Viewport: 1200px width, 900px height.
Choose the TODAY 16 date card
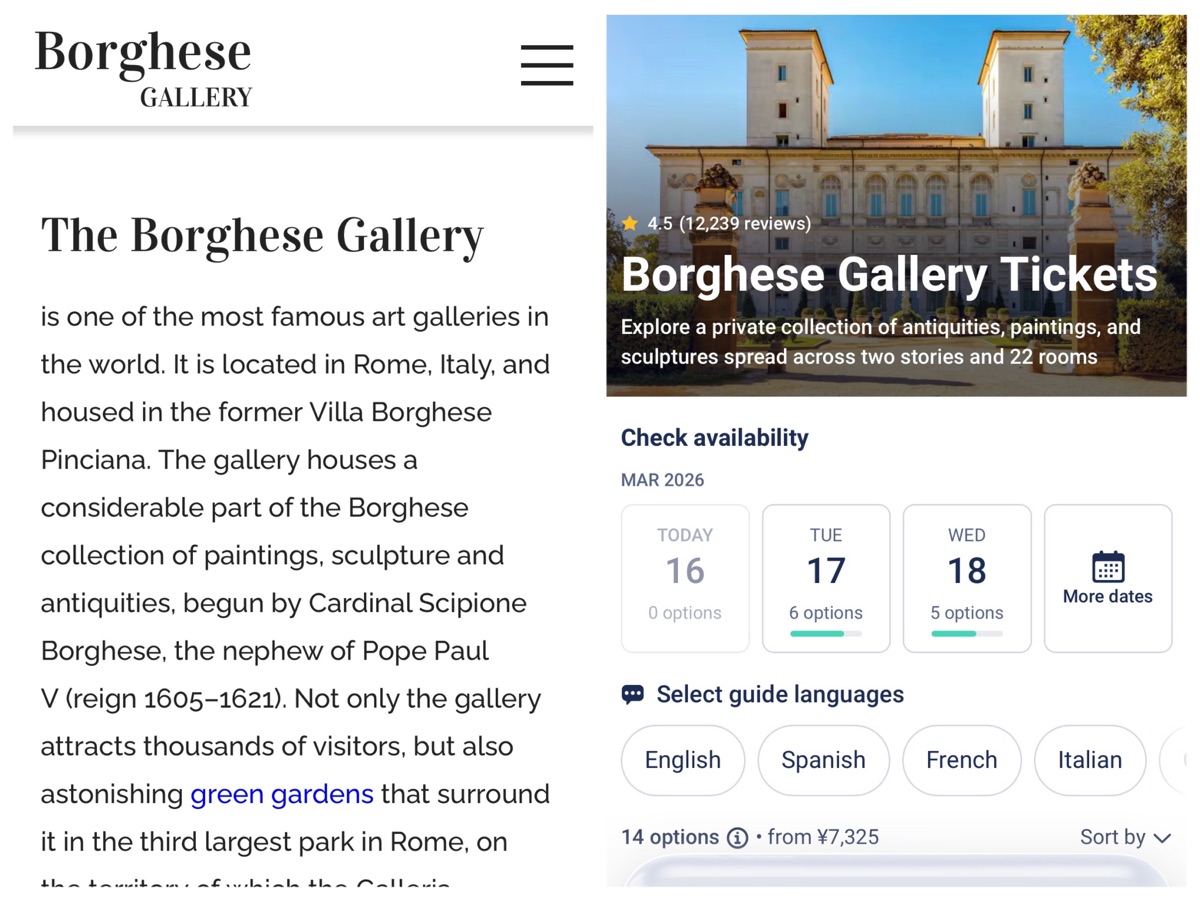click(x=685, y=578)
